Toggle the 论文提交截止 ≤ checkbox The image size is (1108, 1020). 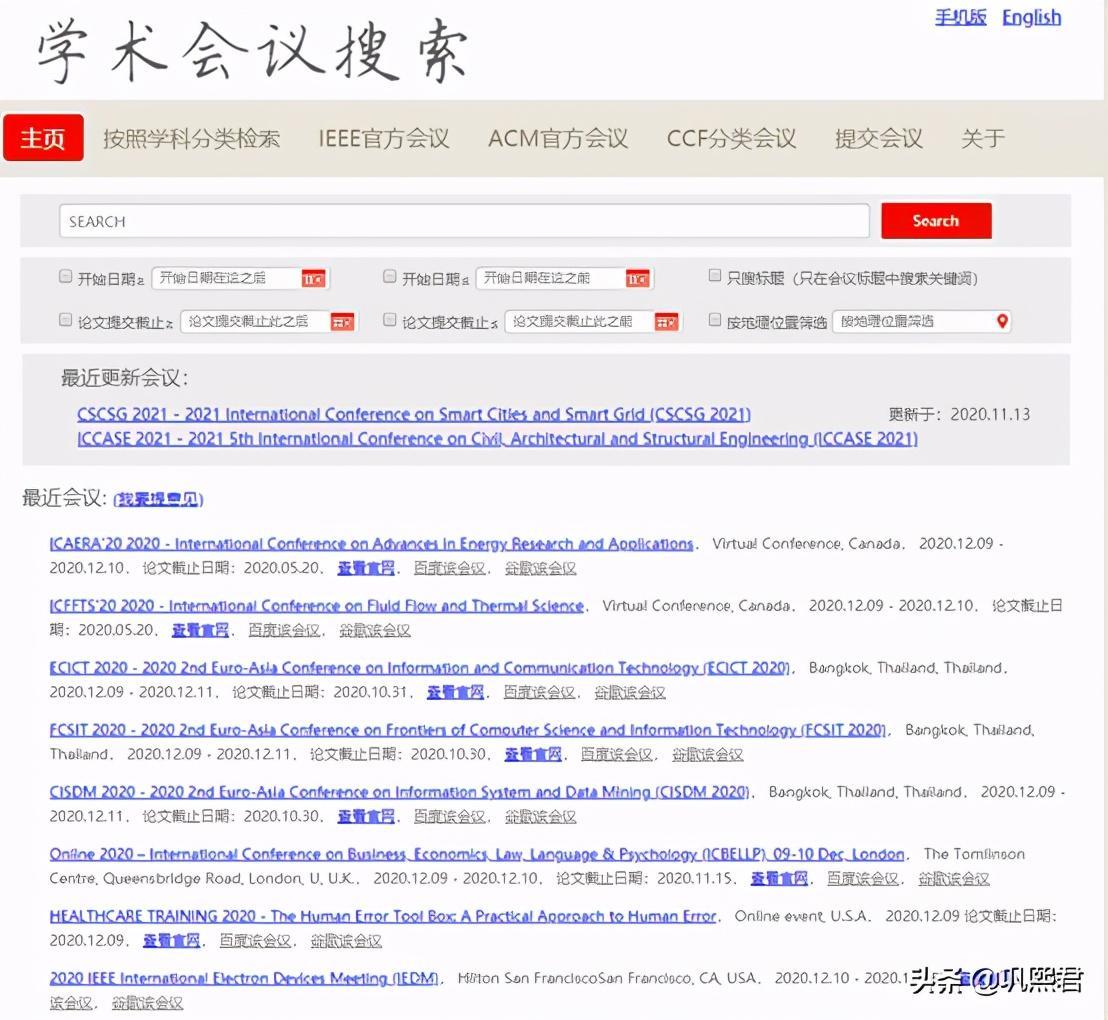pyautogui.click(x=390, y=320)
